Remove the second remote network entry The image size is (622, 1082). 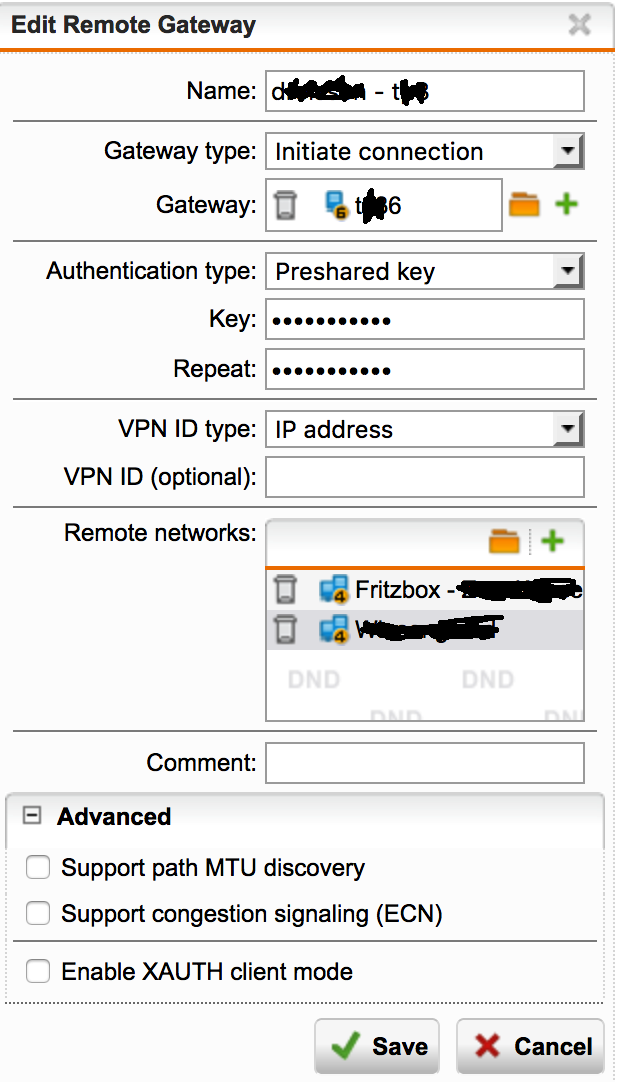[286, 630]
